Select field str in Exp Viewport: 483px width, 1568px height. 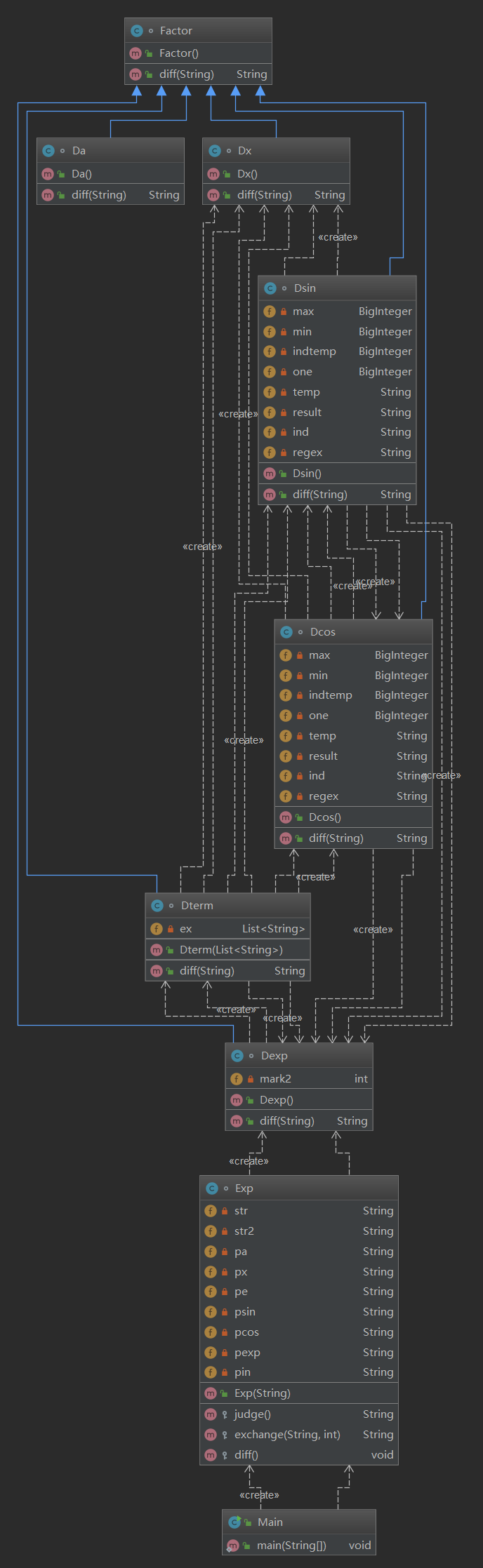(241, 1211)
